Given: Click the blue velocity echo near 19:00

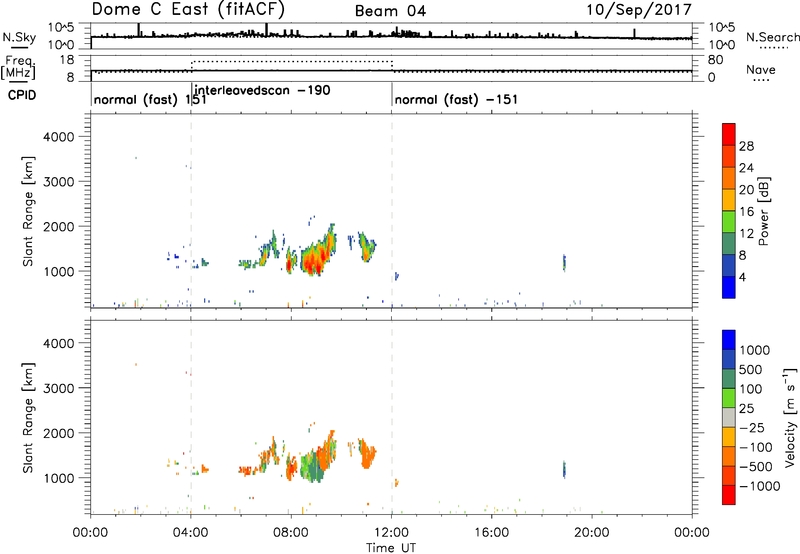Looking at the screenshot, I should pyautogui.click(x=564, y=469).
